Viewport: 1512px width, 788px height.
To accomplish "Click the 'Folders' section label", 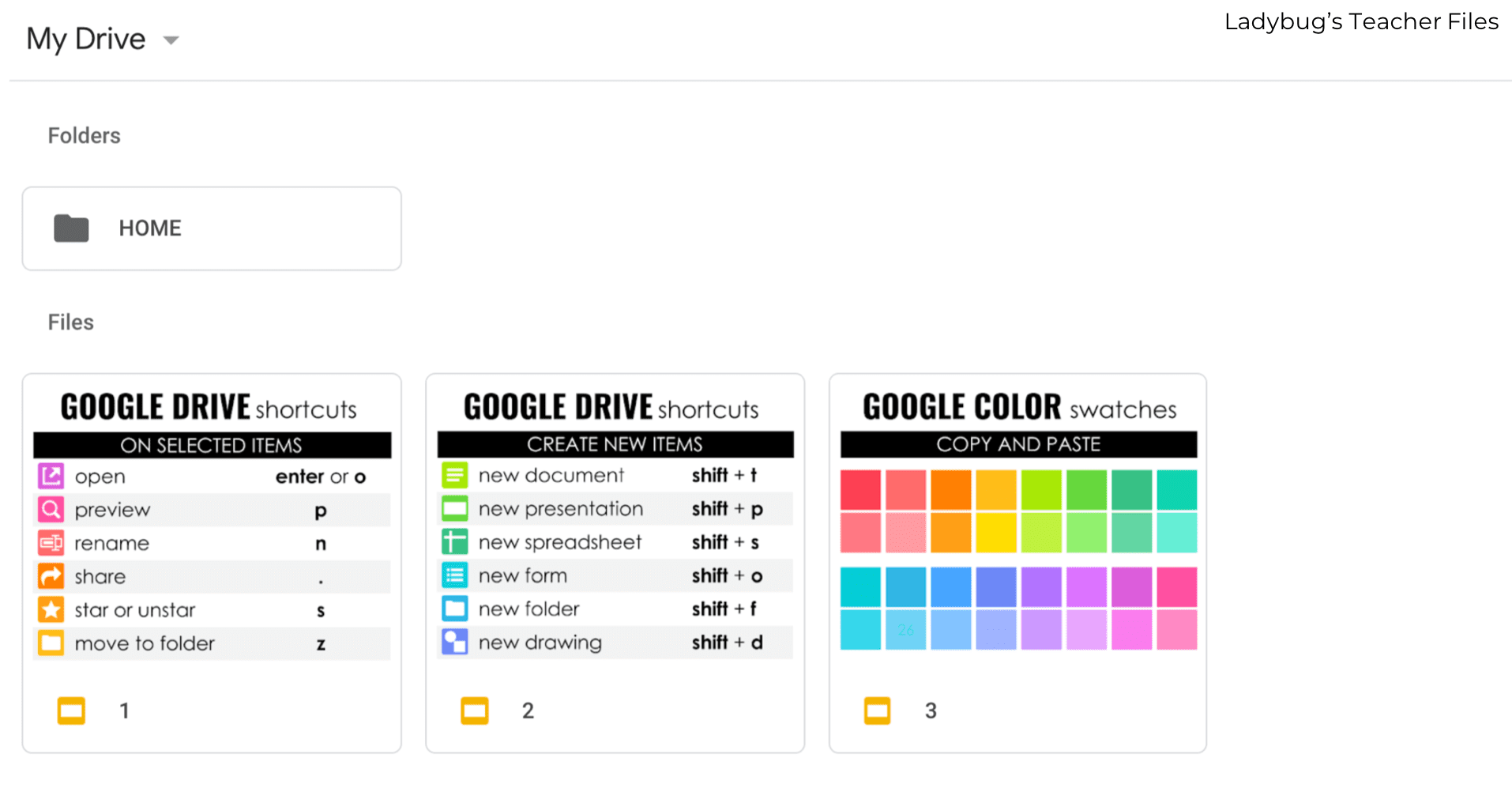I will coord(85,136).
